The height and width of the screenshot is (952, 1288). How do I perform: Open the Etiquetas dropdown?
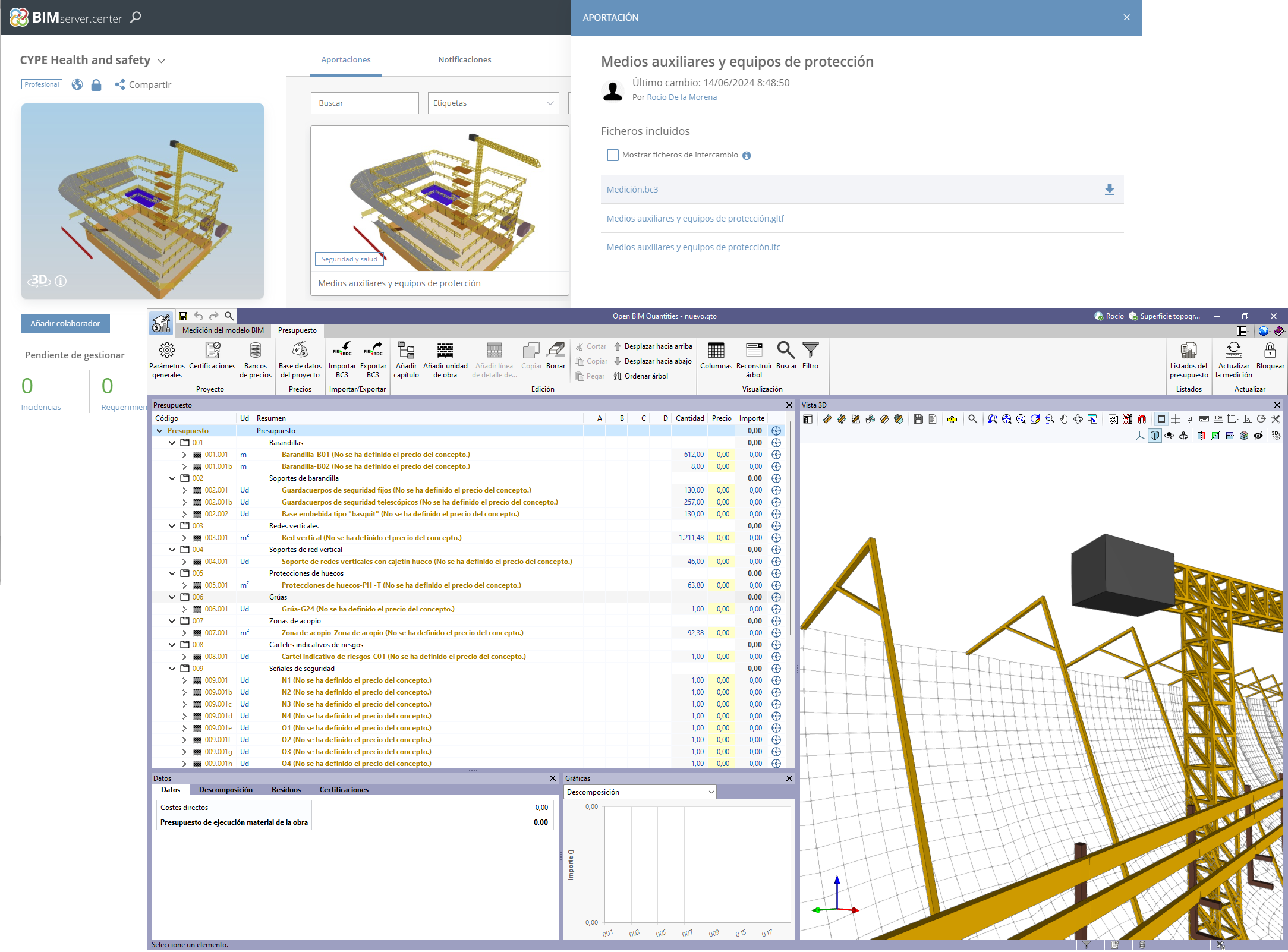[493, 103]
